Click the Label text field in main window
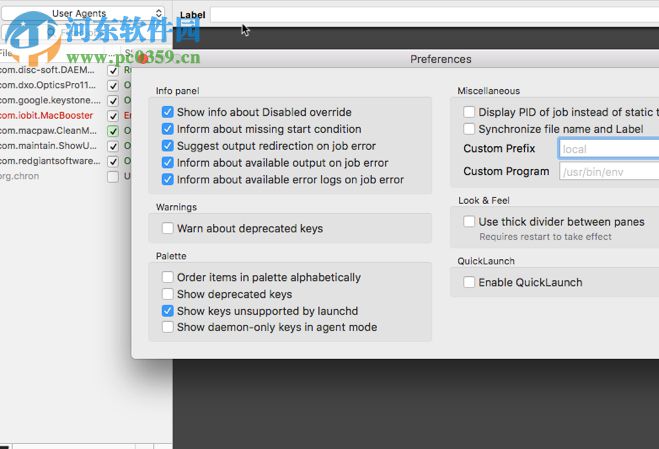Screen dimensions: 659x449 click(x=435, y=15)
